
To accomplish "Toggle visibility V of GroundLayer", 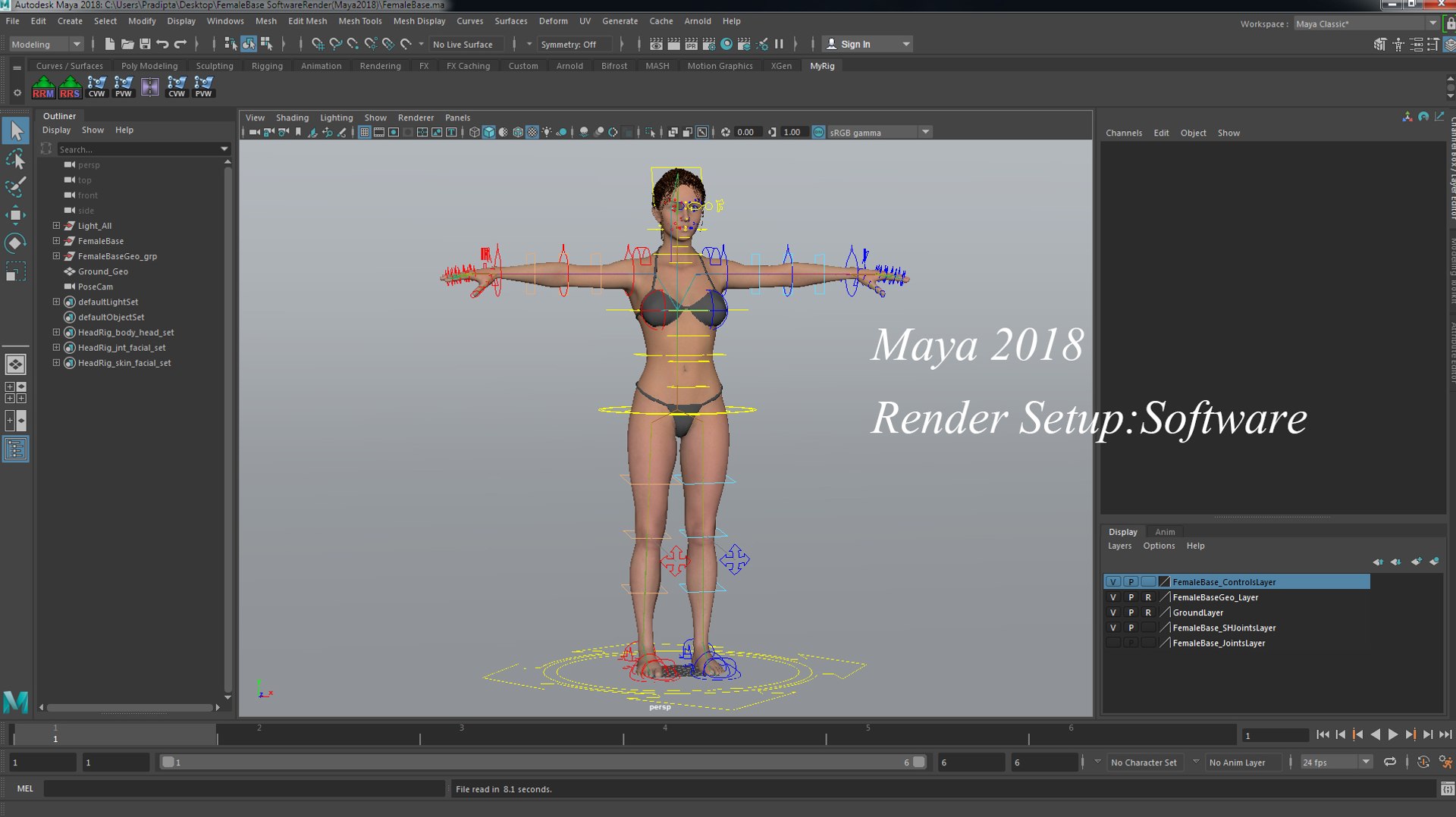I will [x=1112, y=612].
